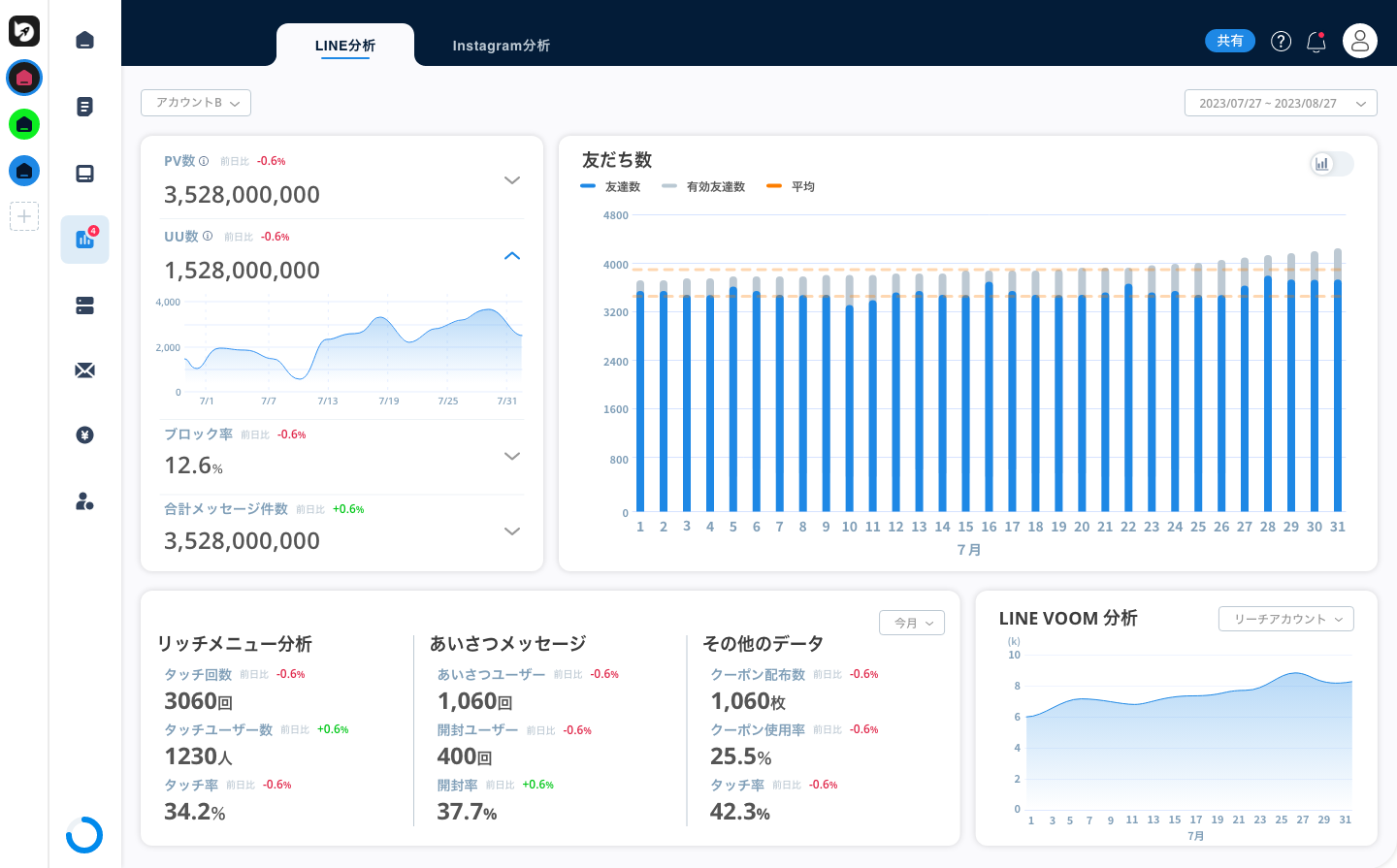Open the yen currency icon in sidebar
This screenshot has width=1397, height=868.
[84, 435]
